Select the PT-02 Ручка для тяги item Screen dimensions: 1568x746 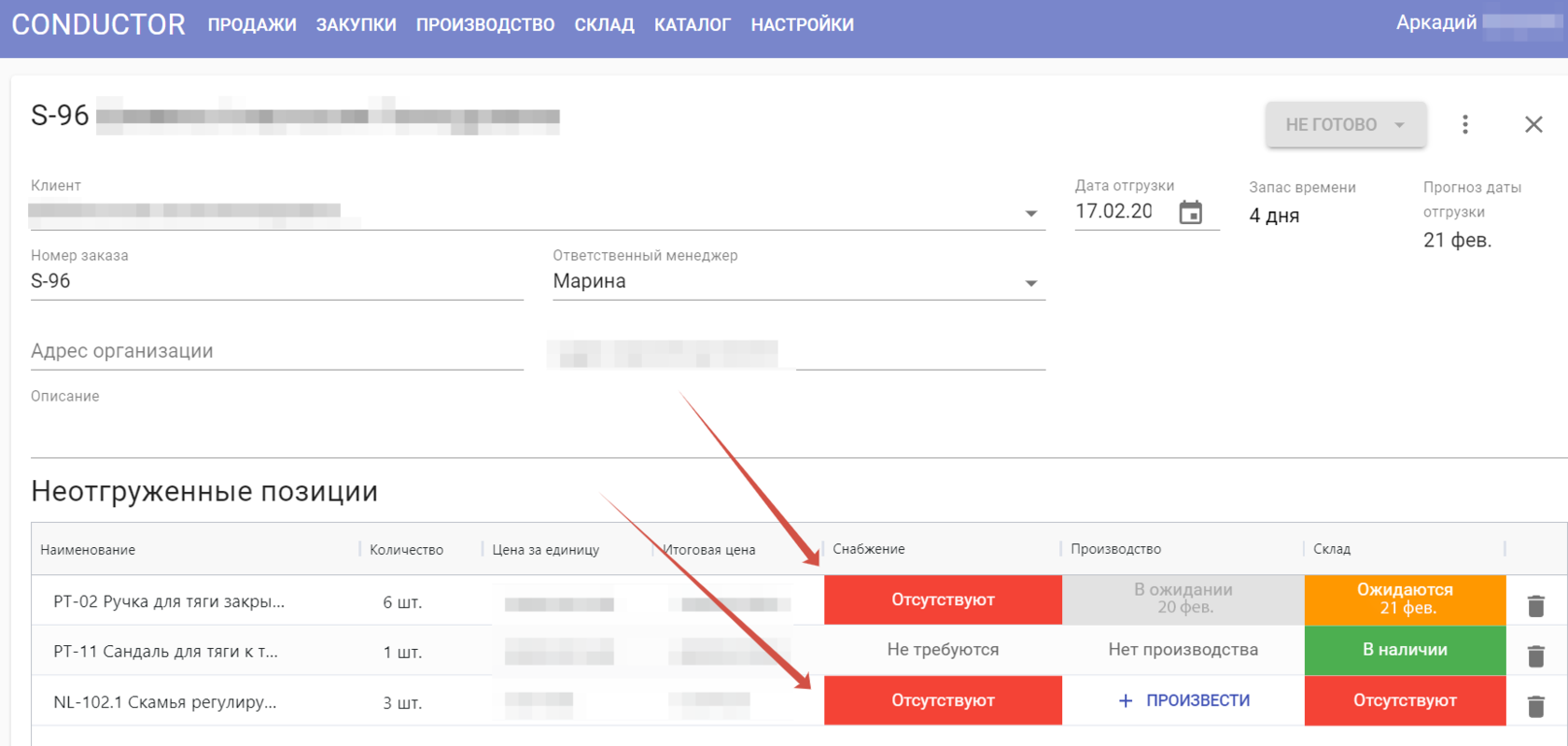[x=169, y=601]
